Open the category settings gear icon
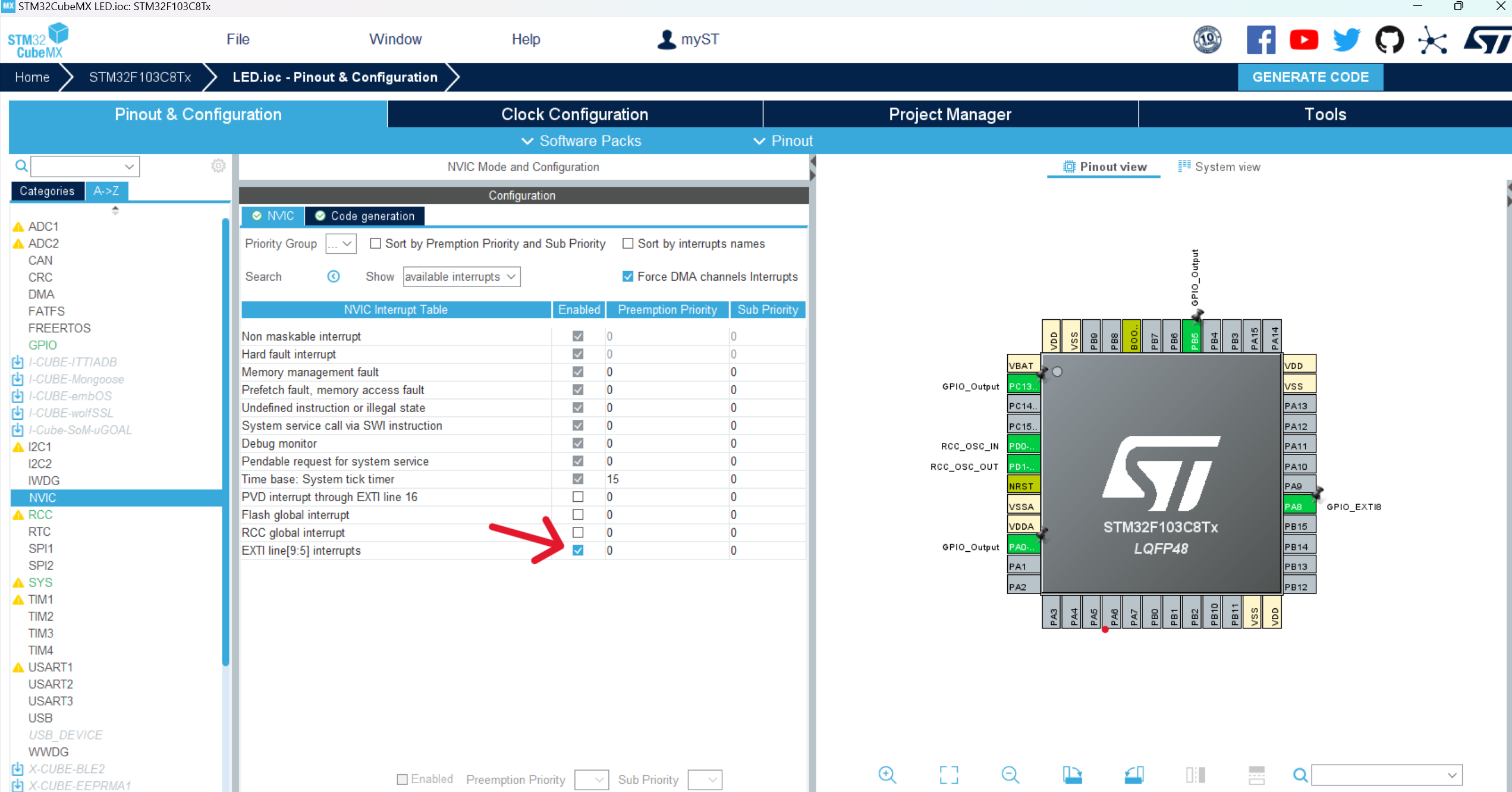The width and height of the screenshot is (1512, 792). click(x=218, y=166)
